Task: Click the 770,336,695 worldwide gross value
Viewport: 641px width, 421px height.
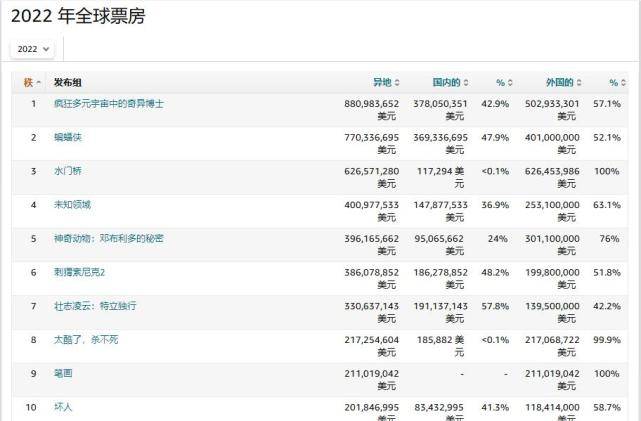Action: [x=372, y=137]
